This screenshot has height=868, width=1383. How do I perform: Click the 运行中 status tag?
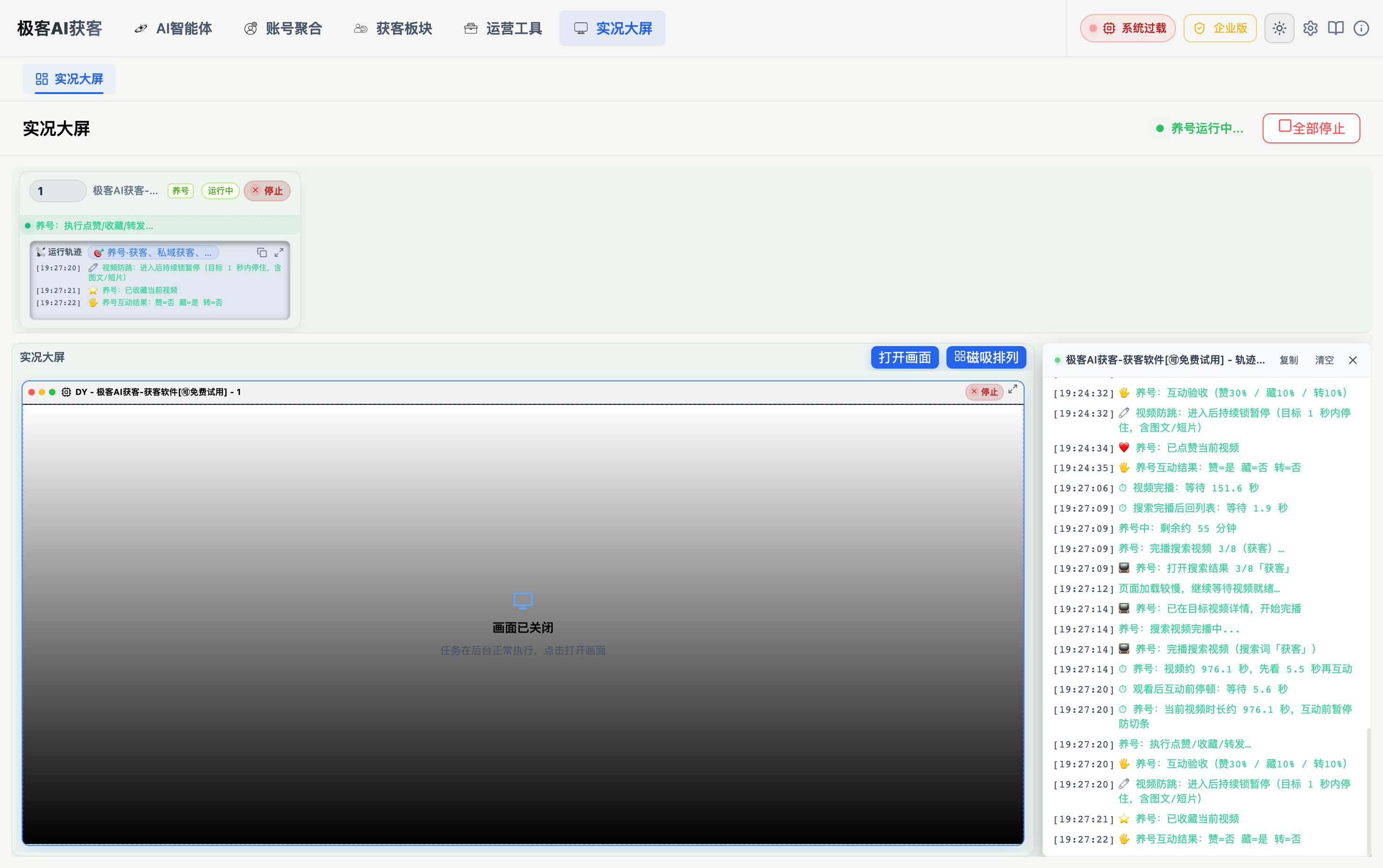[x=221, y=190]
